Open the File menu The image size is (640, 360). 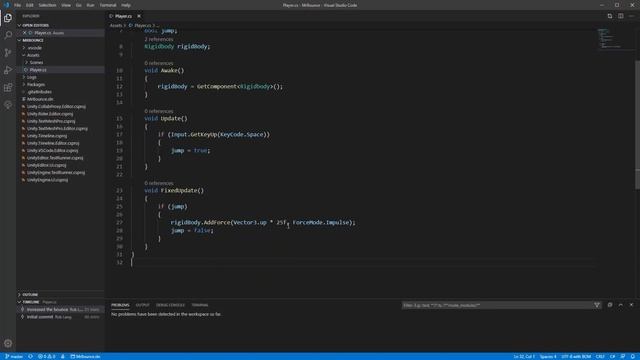point(18,5)
